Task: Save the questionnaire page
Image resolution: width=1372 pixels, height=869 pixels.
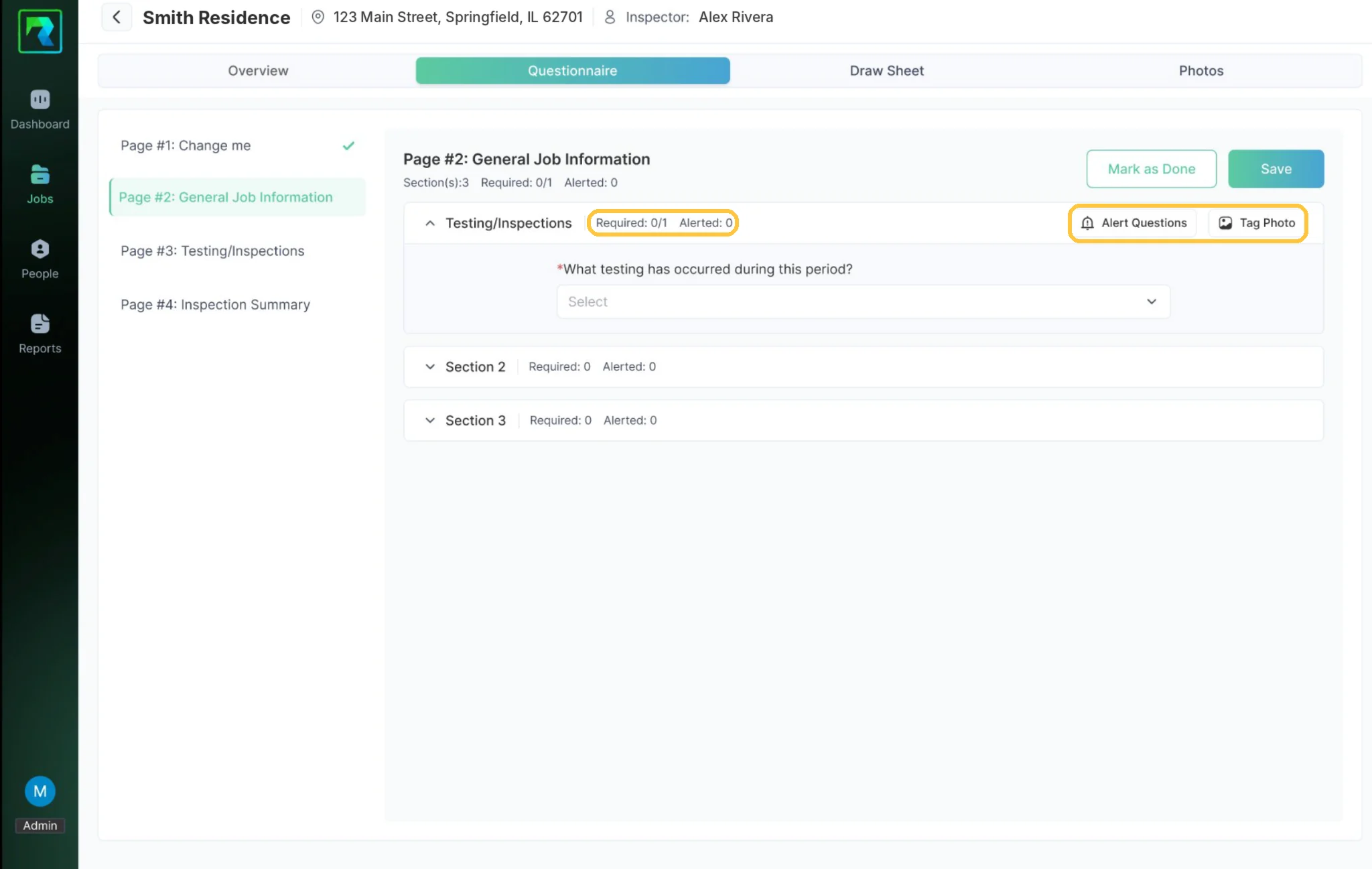Action: (1276, 169)
